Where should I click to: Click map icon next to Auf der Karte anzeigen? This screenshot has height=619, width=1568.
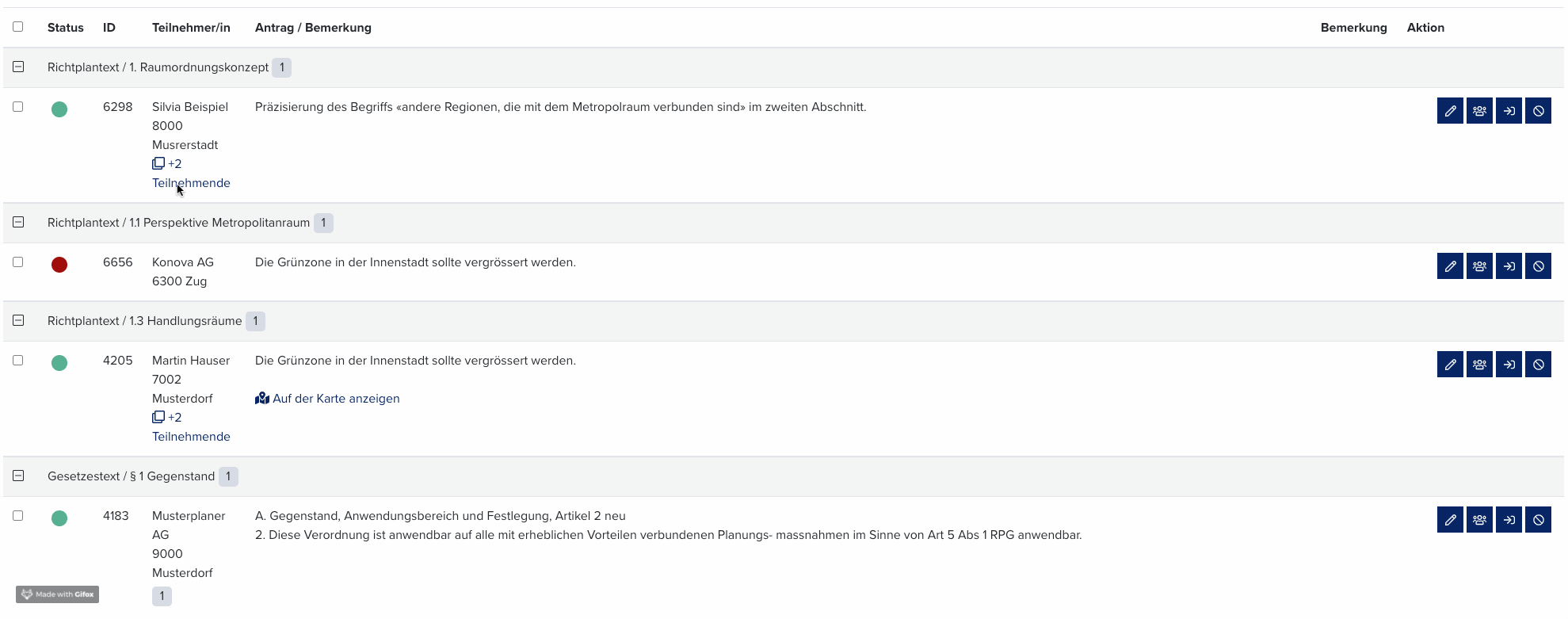tap(262, 399)
